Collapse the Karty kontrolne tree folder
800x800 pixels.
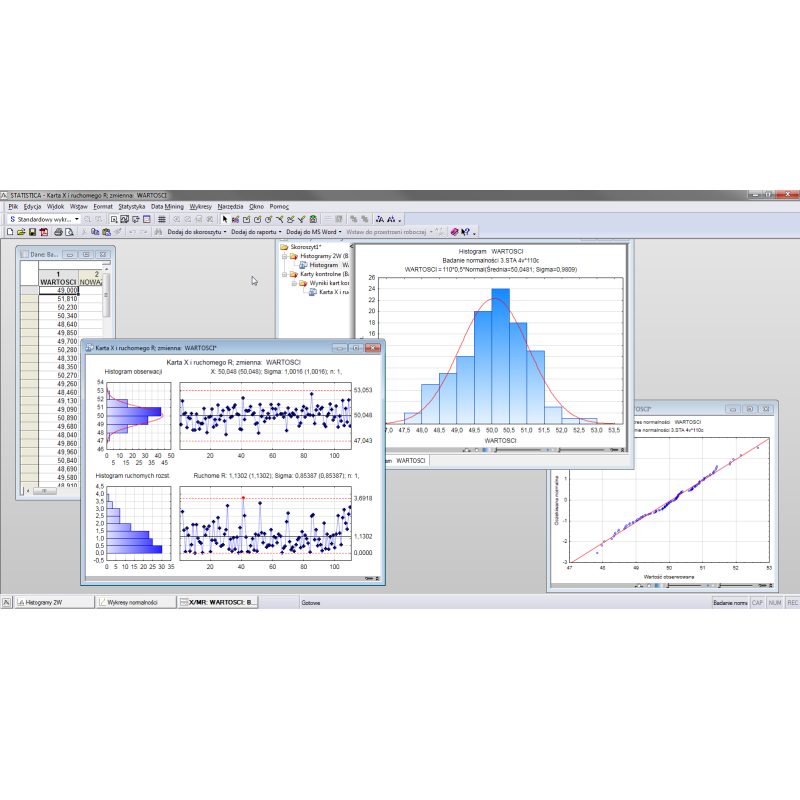click(285, 274)
